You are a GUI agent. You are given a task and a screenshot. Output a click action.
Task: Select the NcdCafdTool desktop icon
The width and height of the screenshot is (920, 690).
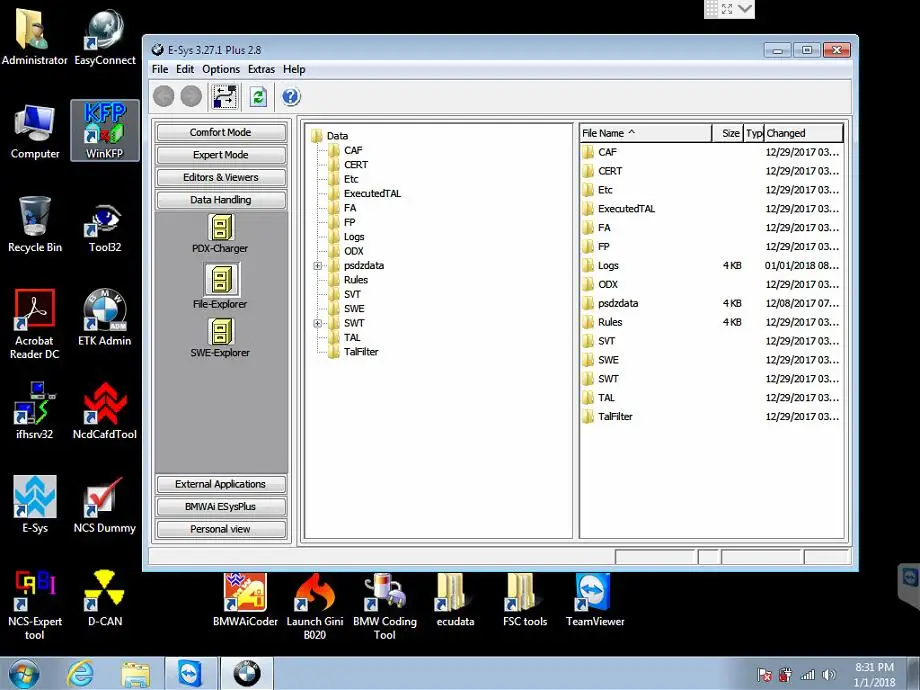[x=105, y=411]
